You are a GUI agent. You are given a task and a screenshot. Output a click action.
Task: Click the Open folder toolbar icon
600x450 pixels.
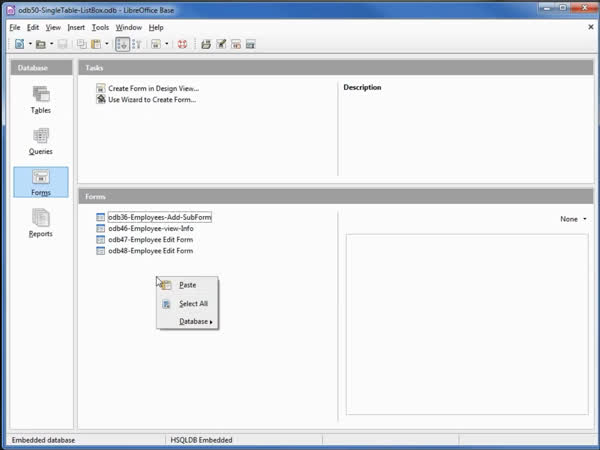tap(41, 44)
